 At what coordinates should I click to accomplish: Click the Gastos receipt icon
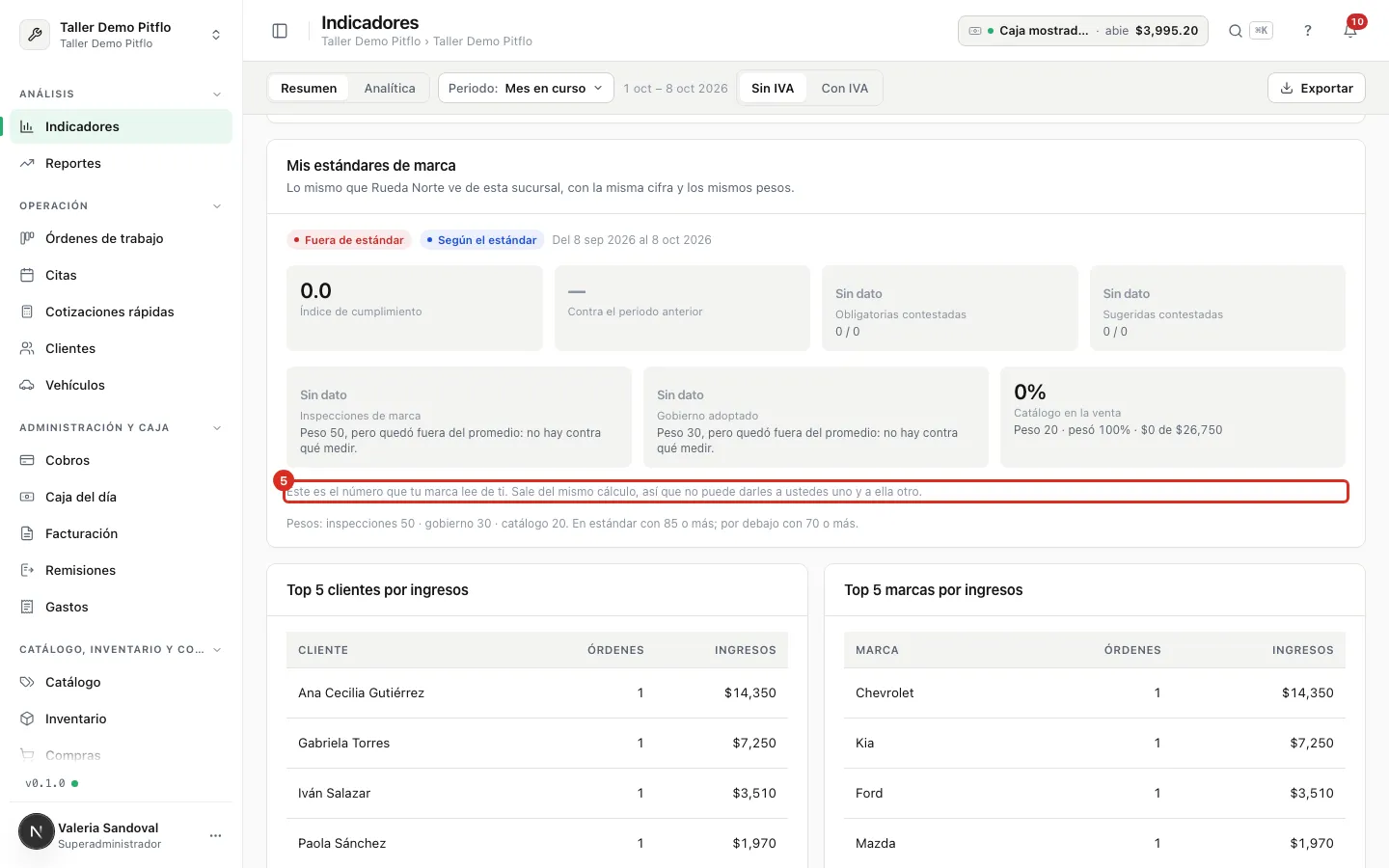click(27, 607)
